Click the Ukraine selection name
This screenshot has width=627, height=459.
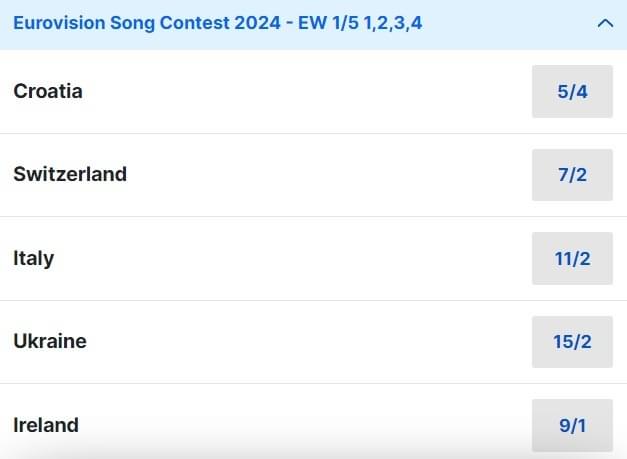point(50,341)
